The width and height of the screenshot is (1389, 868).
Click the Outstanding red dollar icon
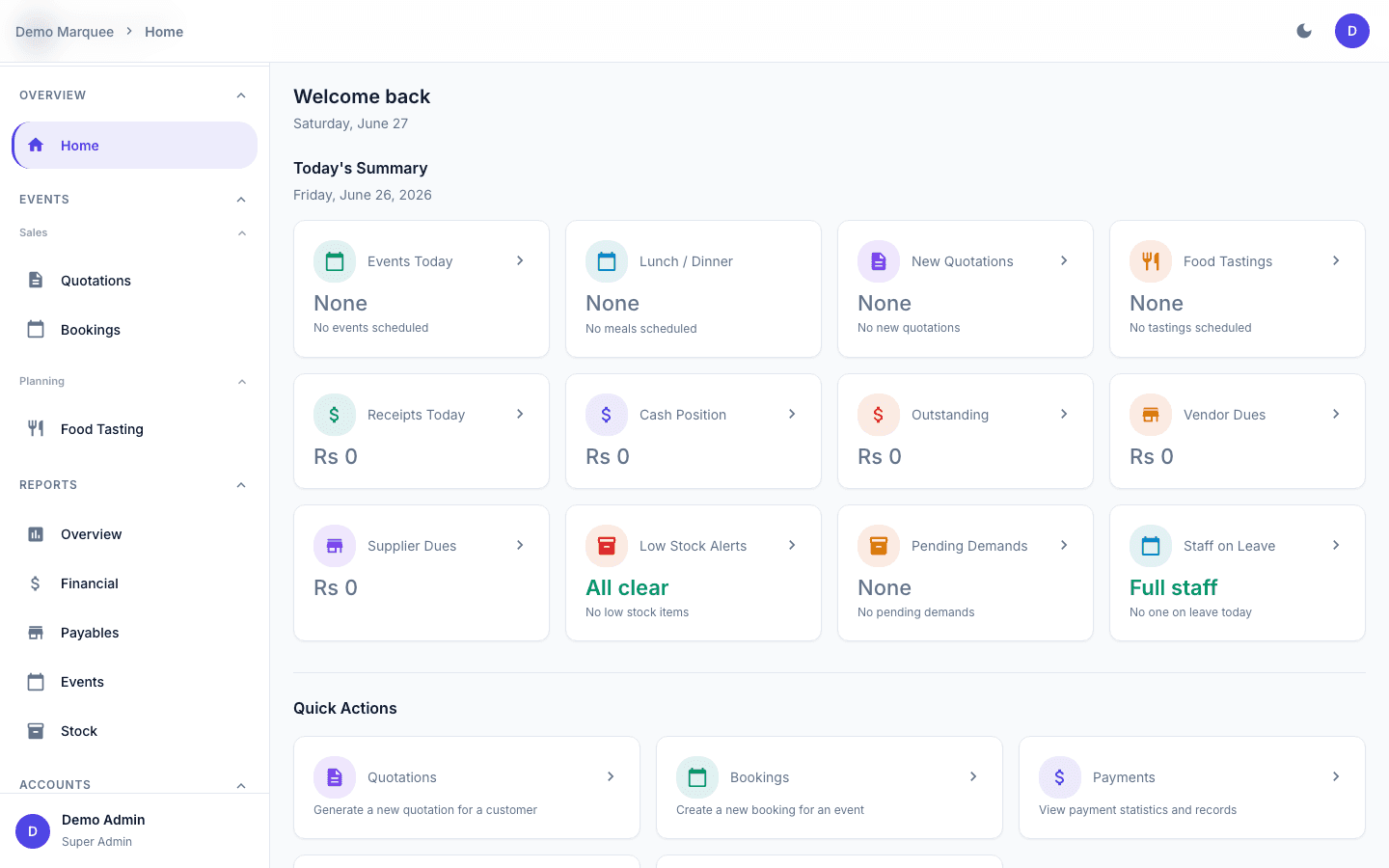coord(879,415)
